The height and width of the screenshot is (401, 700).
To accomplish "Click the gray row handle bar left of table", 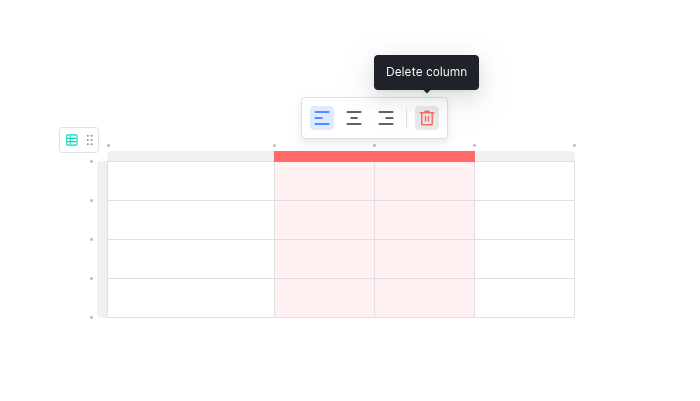I will click(102, 239).
